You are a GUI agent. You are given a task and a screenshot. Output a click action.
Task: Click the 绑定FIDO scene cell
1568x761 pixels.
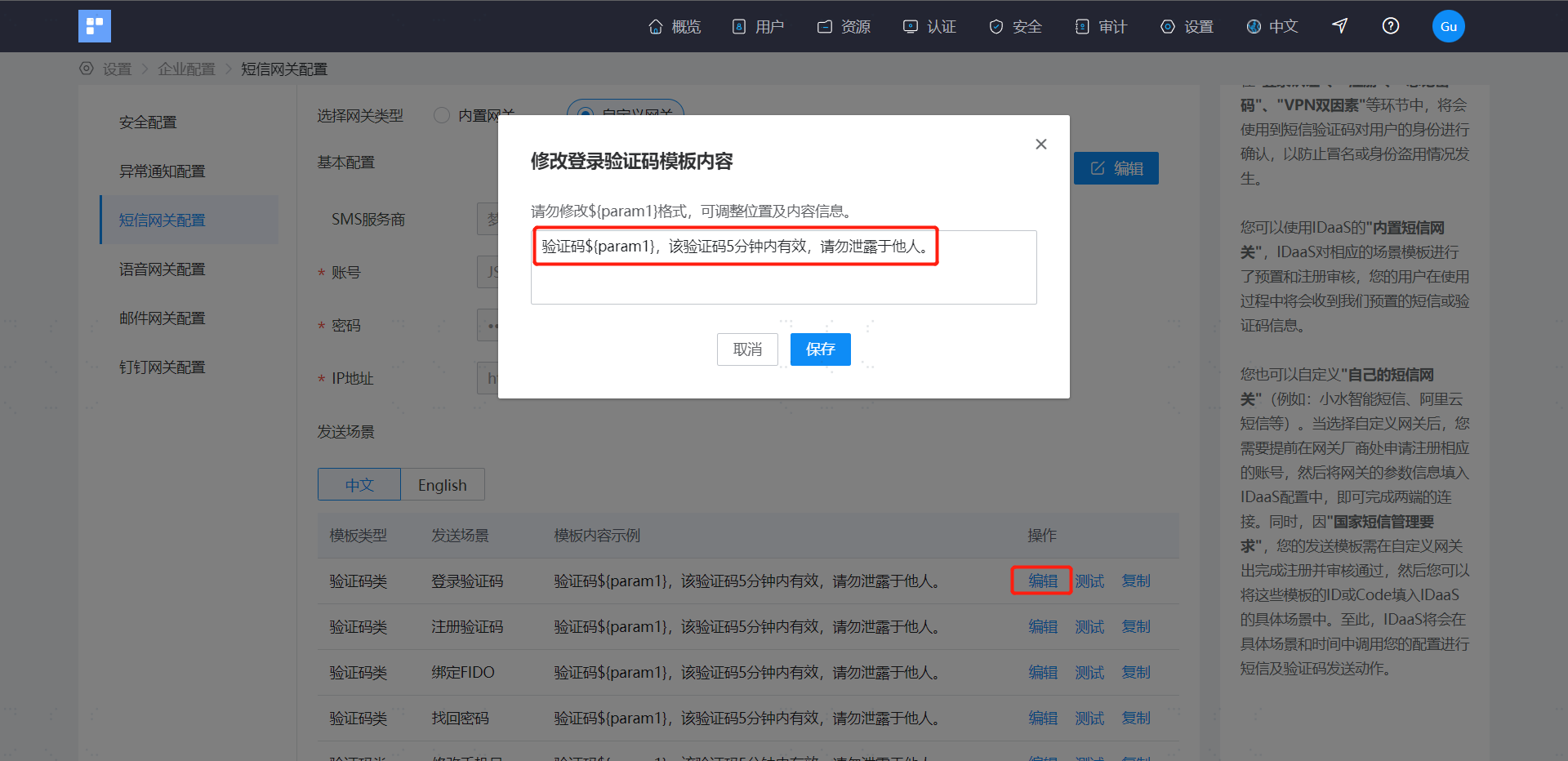click(x=463, y=673)
